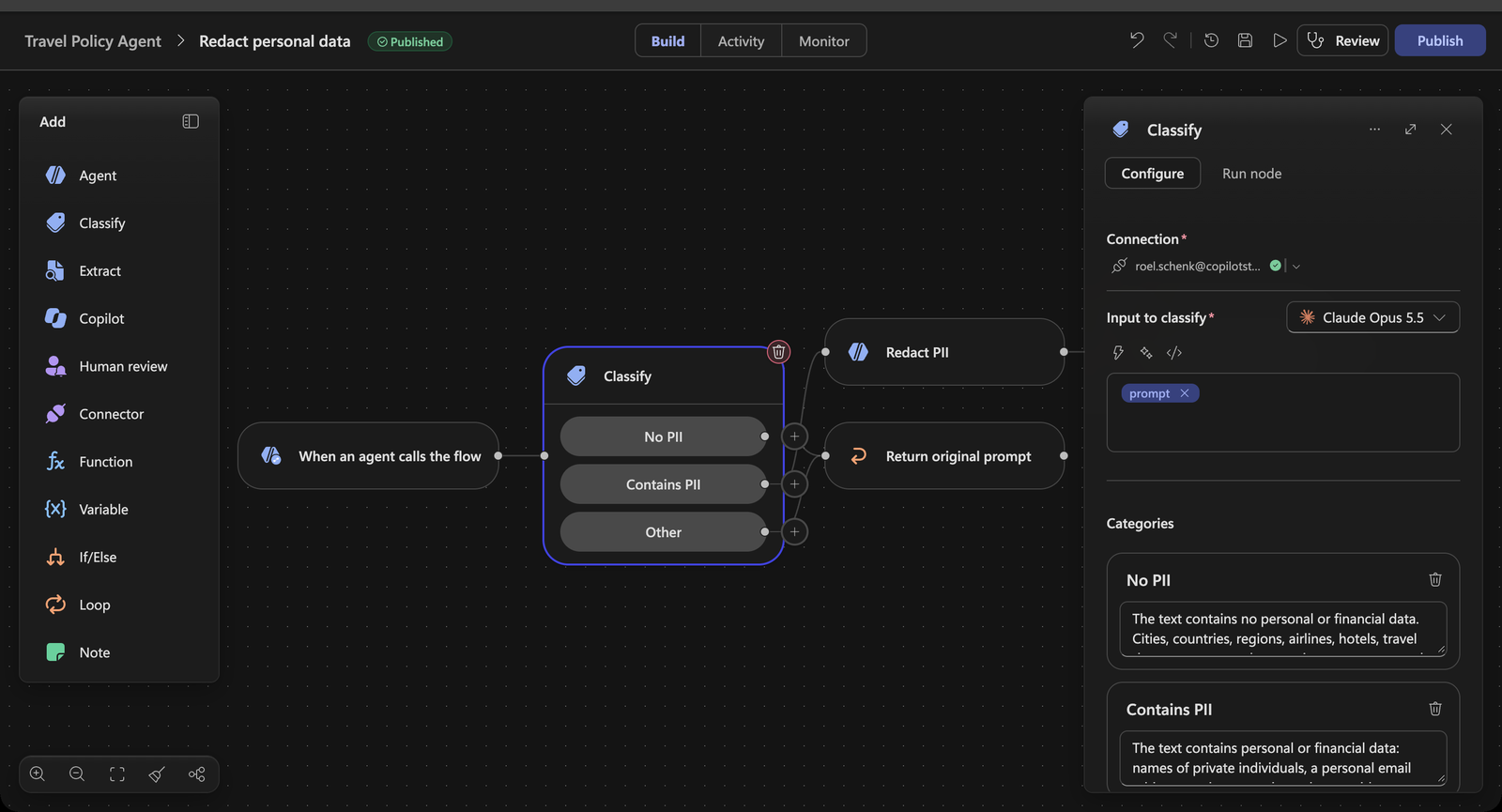Pick the Connector node type
The image size is (1502, 812).
111,414
